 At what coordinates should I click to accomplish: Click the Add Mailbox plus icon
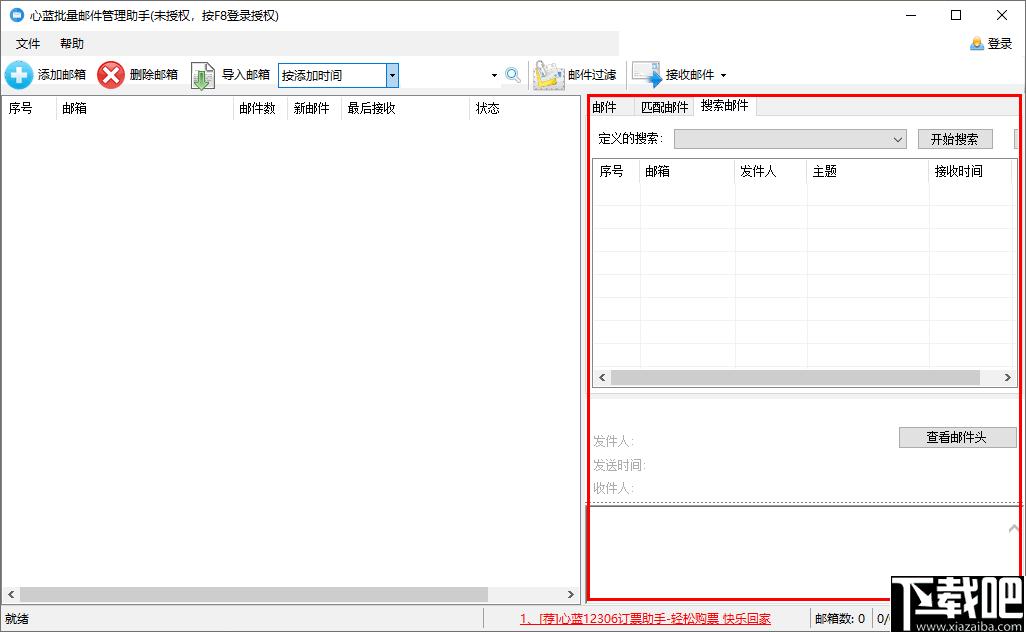19,75
